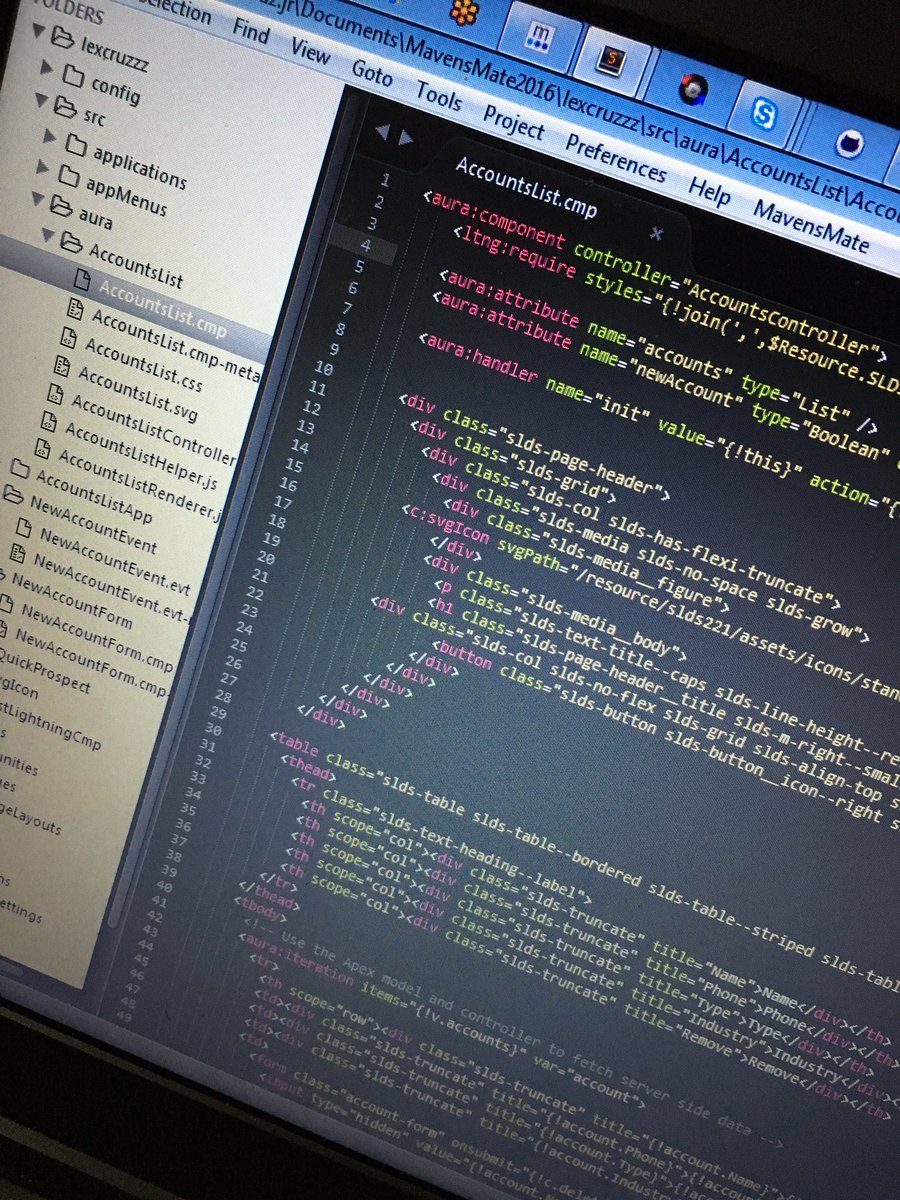900x1200 pixels.
Task: Click the applications folder icon
Action: coord(75,143)
